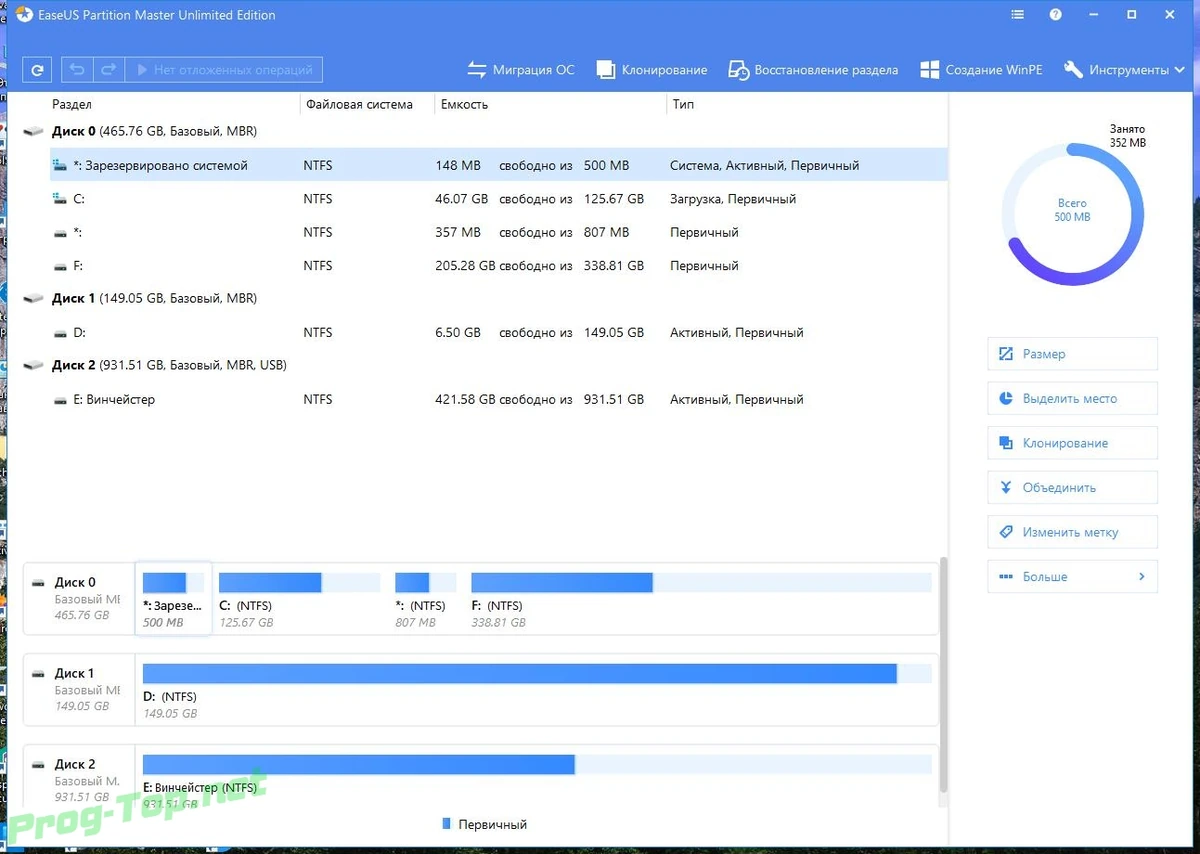Click the Емкость column header
Screen dimensions: 1200x854
pos(464,104)
